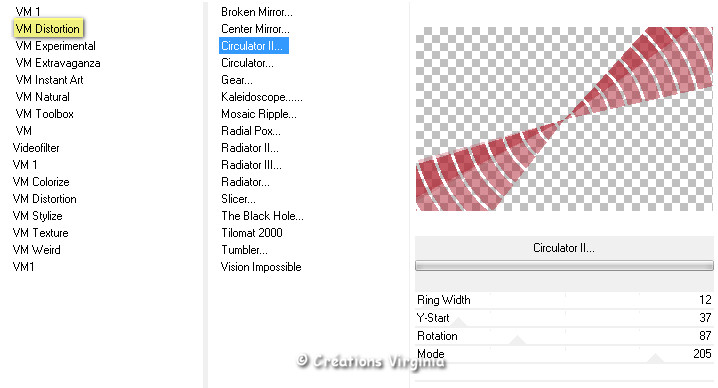Choose the Center Mirror... filter
The height and width of the screenshot is (388, 718).
coord(255,29)
